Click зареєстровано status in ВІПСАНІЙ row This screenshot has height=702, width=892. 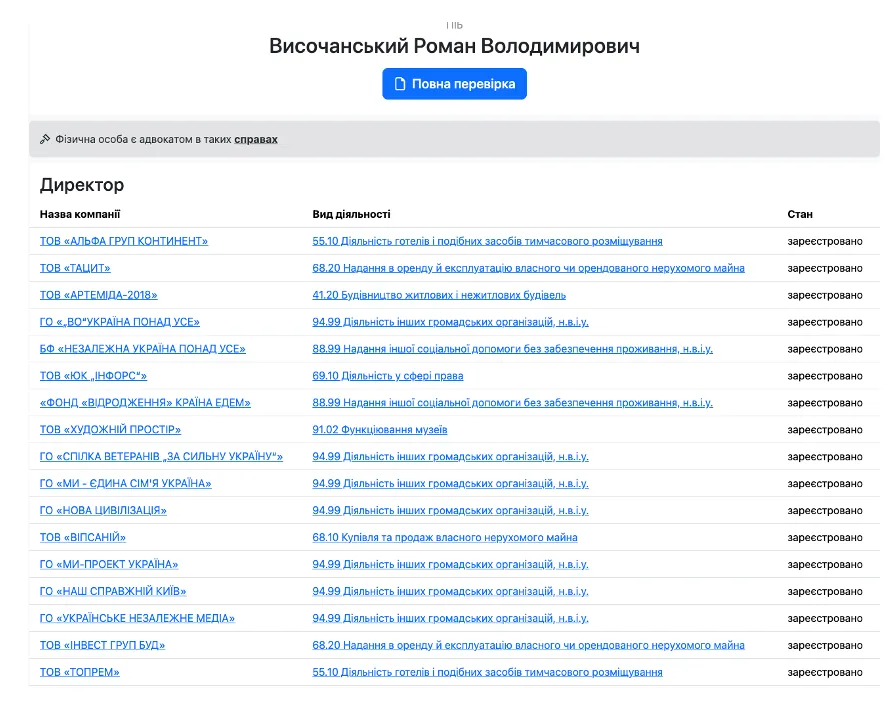pos(825,538)
